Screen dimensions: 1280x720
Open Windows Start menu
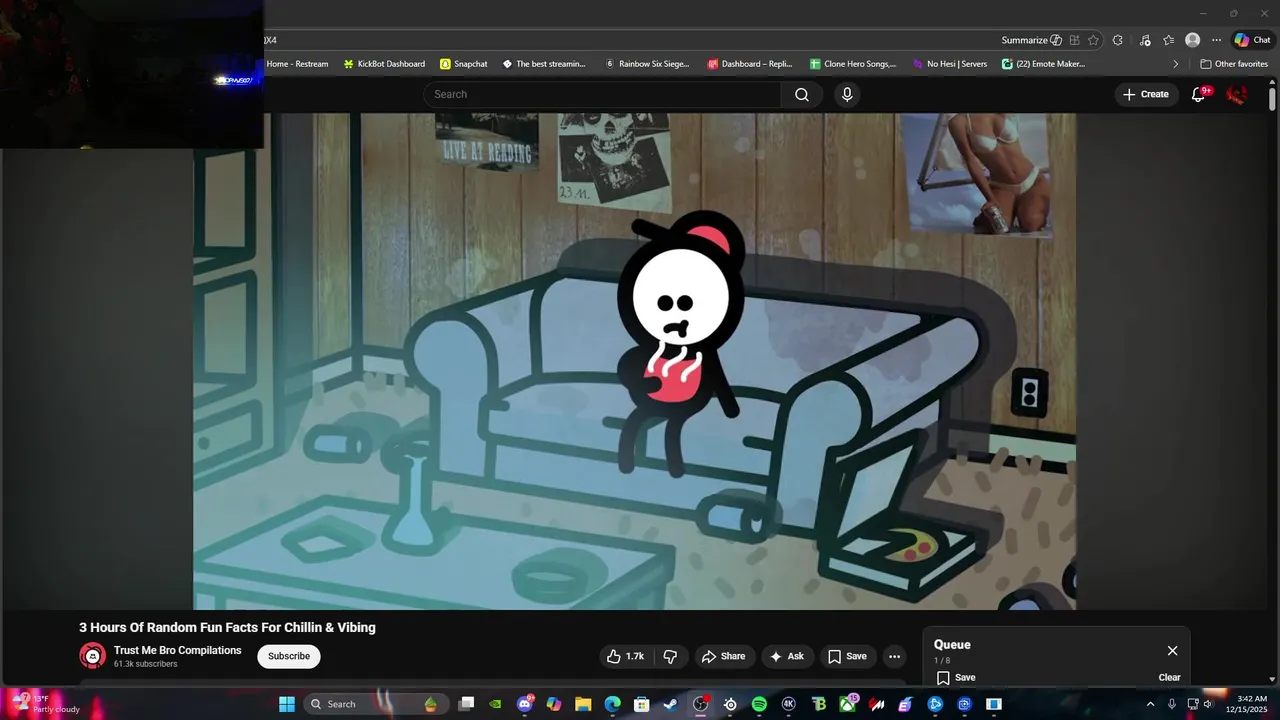287,704
